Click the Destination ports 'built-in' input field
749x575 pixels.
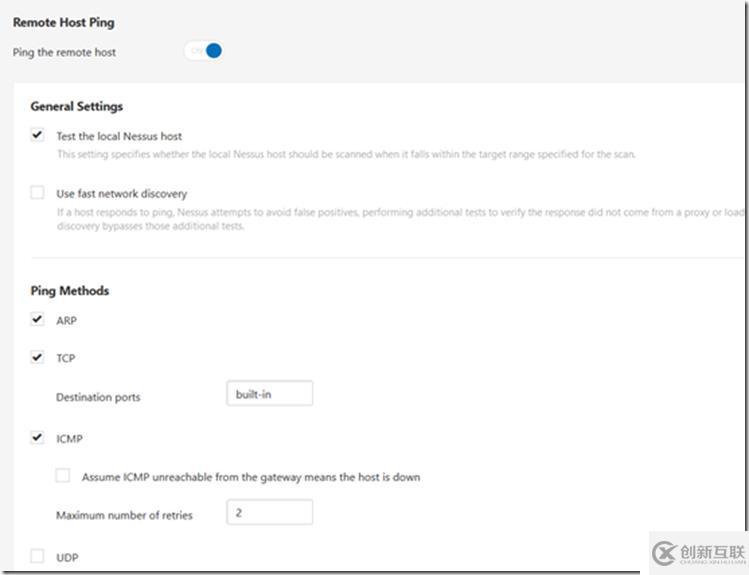[269, 394]
